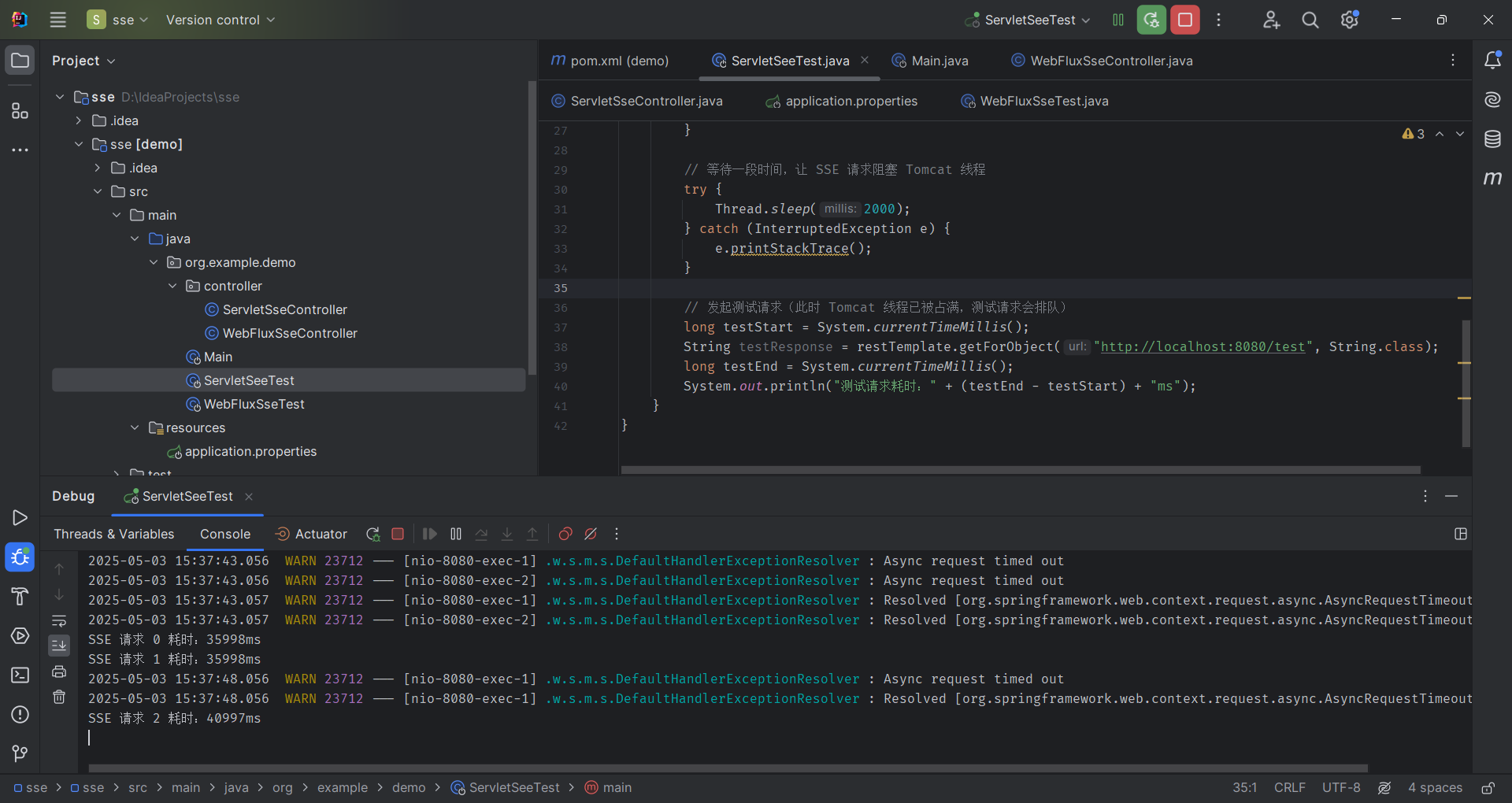The image size is (1512, 803).
Task: Close ServletSeeTest.java editor tab
Action: click(865, 60)
